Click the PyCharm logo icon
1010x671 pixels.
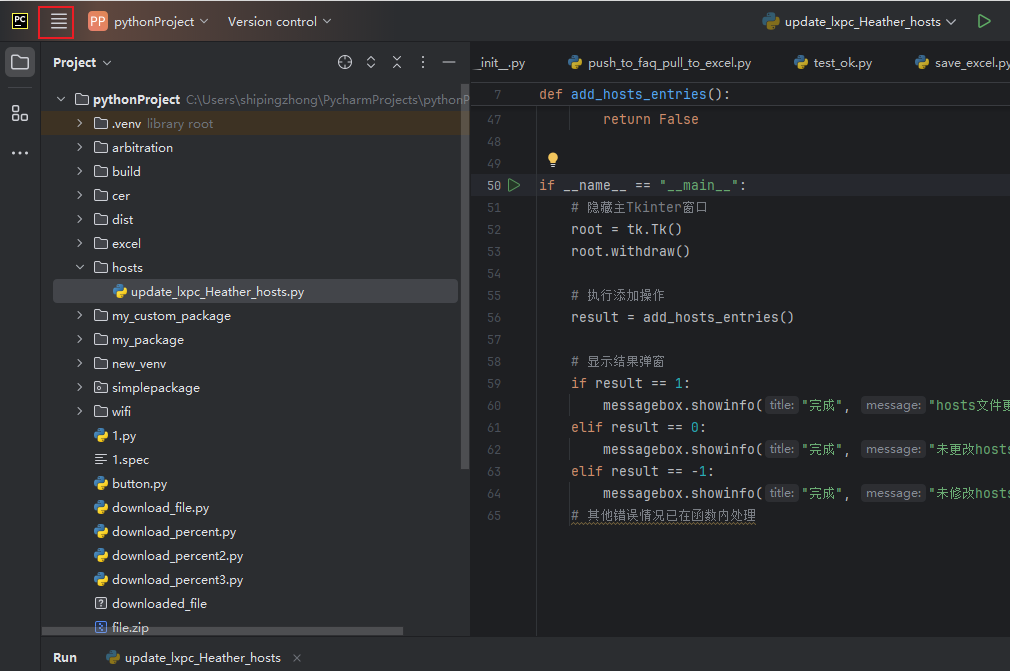point(20,21)
